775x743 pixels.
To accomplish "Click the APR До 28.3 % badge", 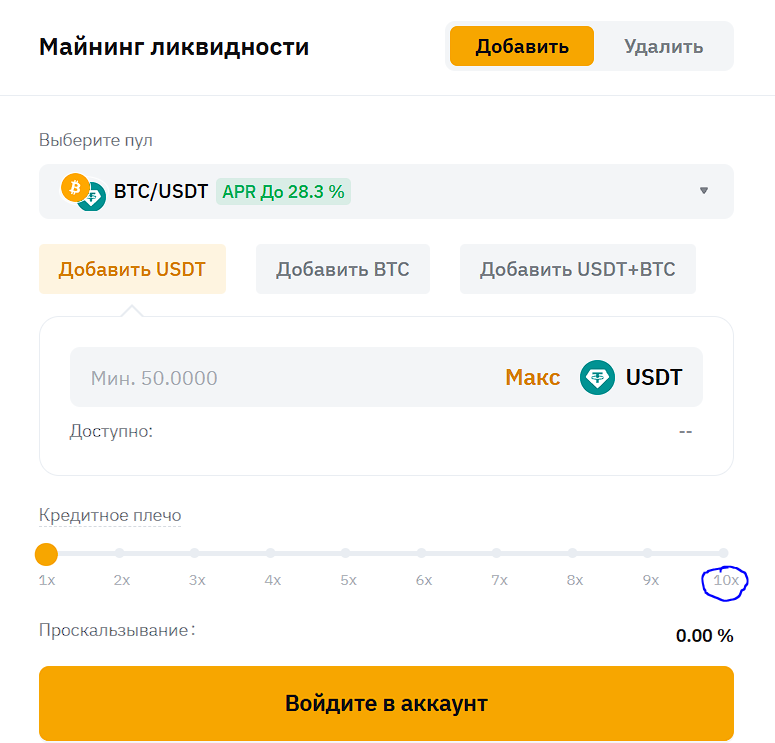I will (283, 191).
